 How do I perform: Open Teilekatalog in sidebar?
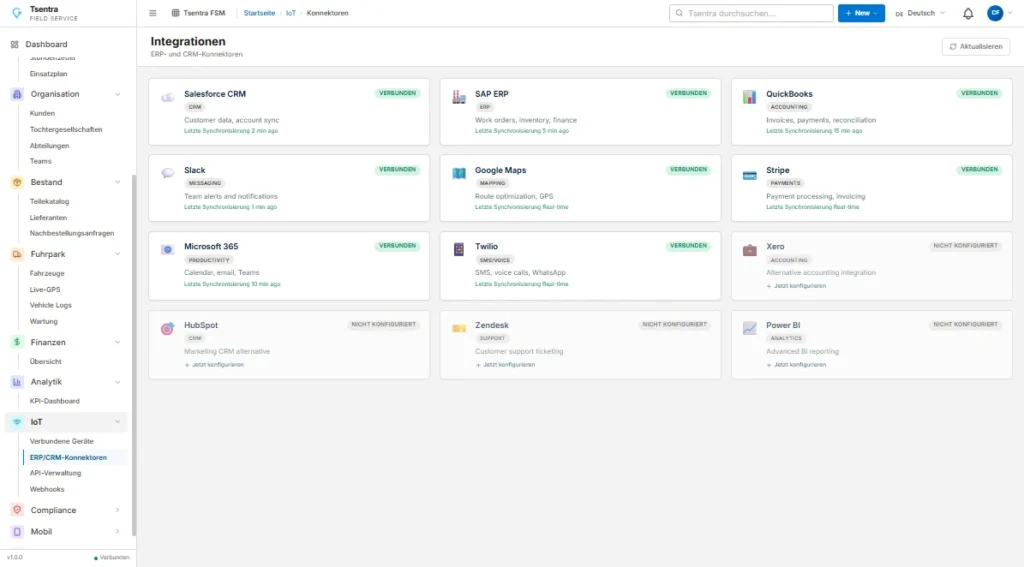click(x=50, y=202)
